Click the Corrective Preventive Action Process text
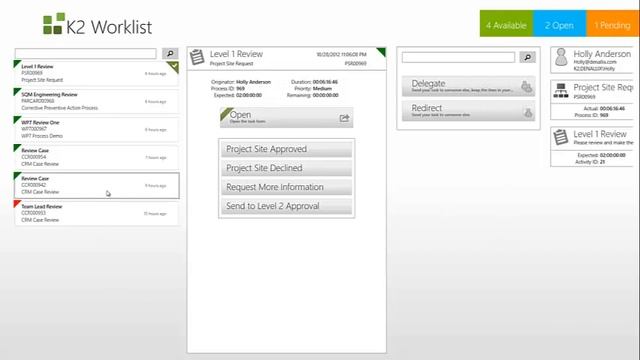 pos(60,108)
